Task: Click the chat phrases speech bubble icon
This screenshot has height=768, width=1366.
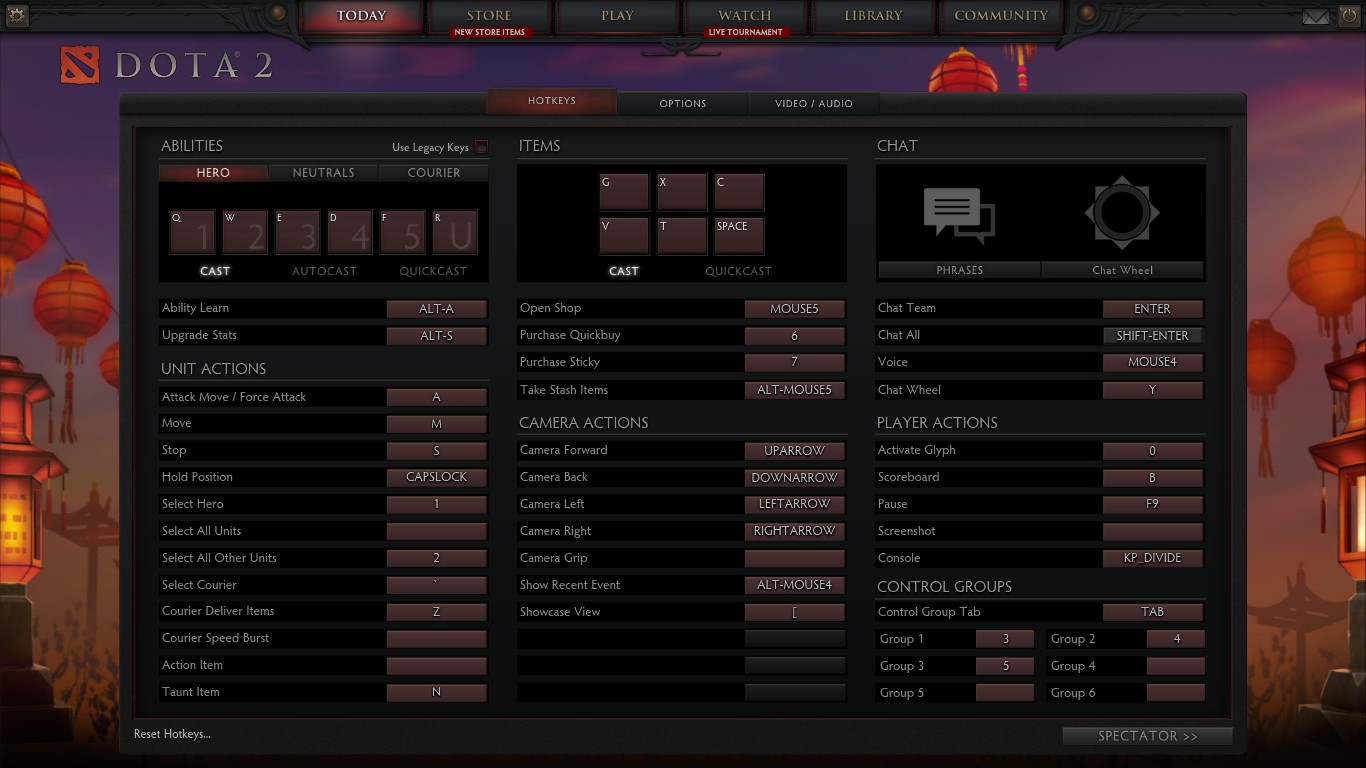Action: [959, 214]
